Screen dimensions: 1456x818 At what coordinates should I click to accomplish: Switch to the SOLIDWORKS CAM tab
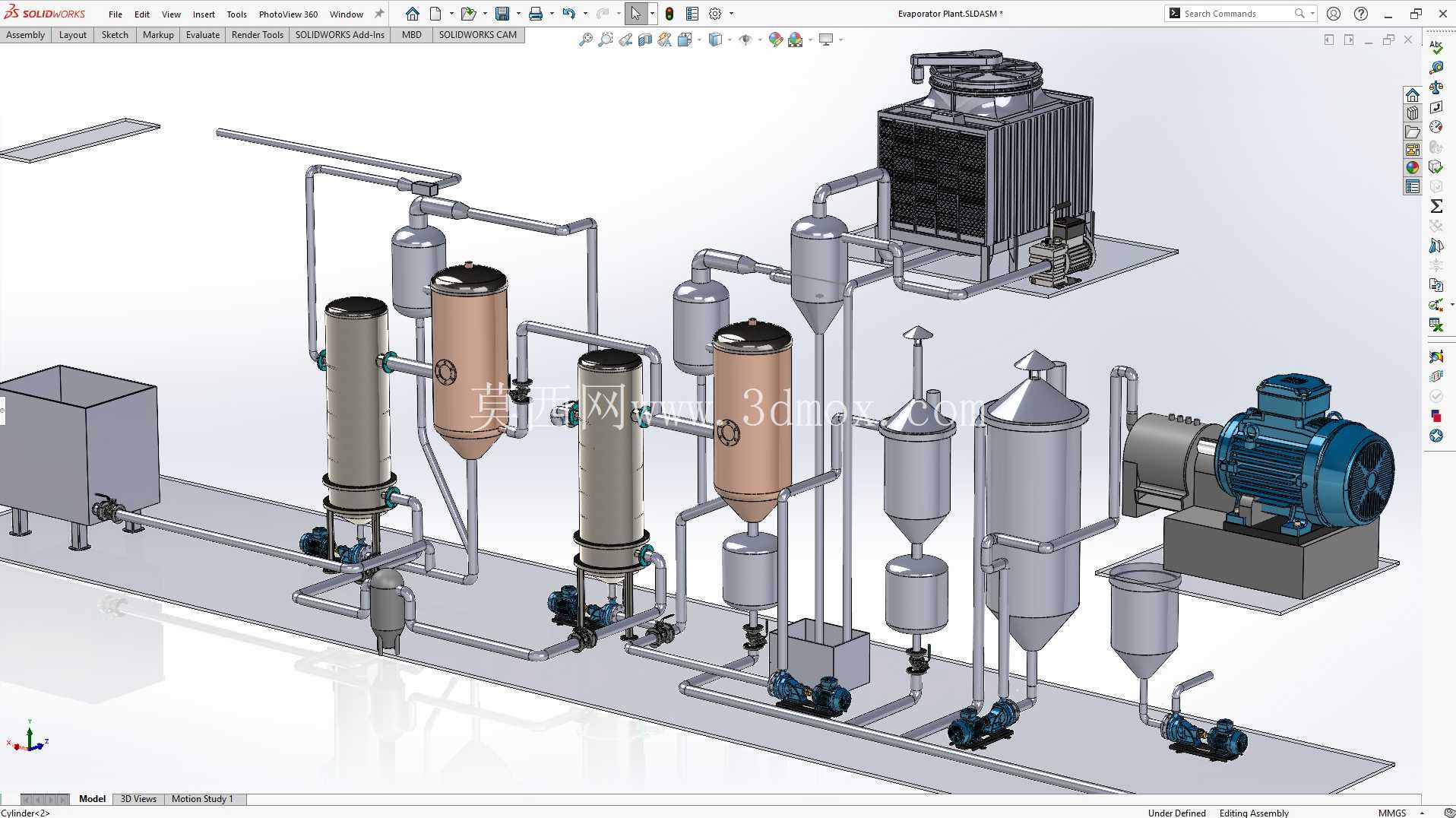478,35
